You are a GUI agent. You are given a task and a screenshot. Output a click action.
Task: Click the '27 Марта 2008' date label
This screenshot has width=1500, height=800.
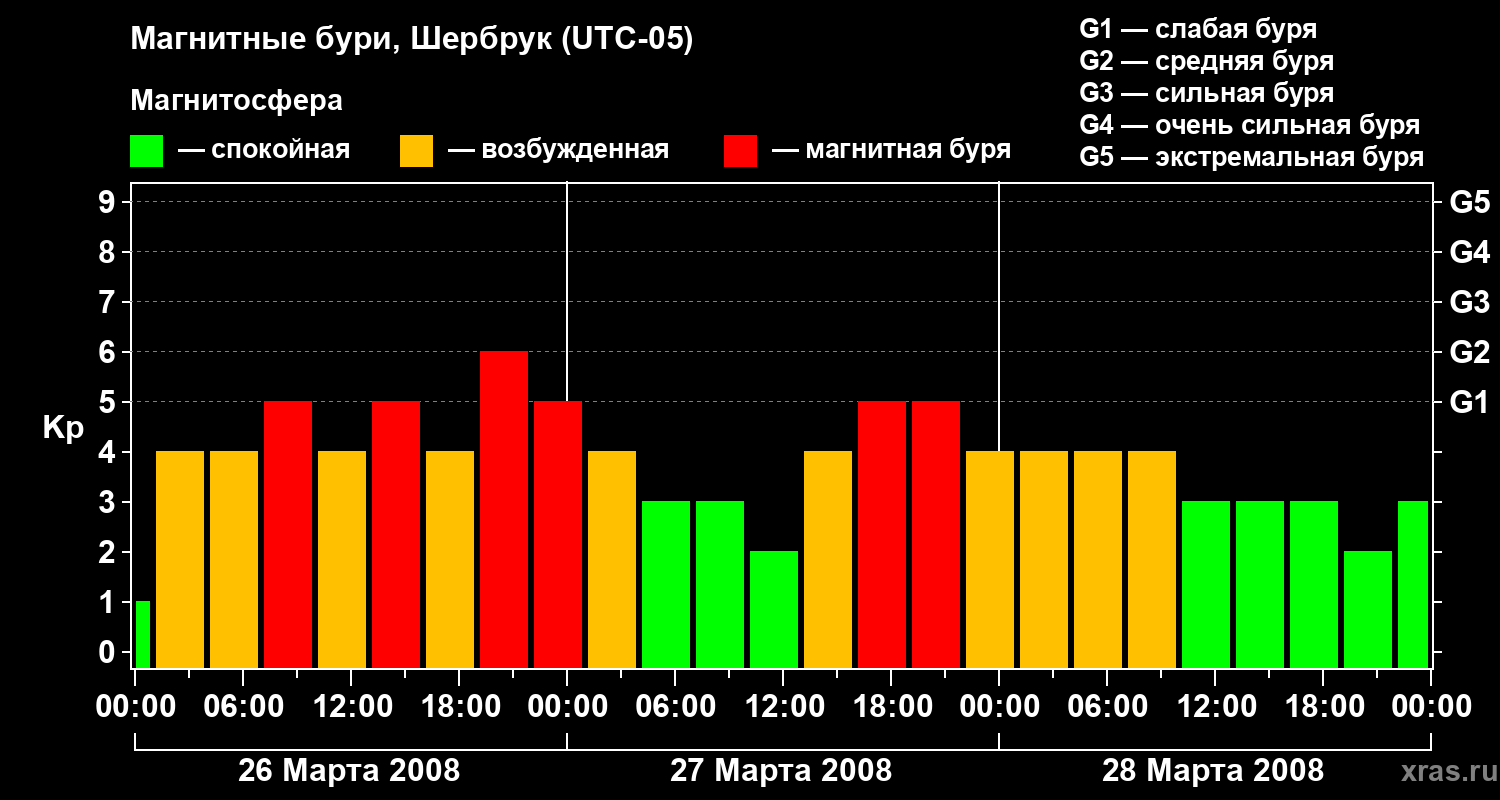(x=781, y=771)
